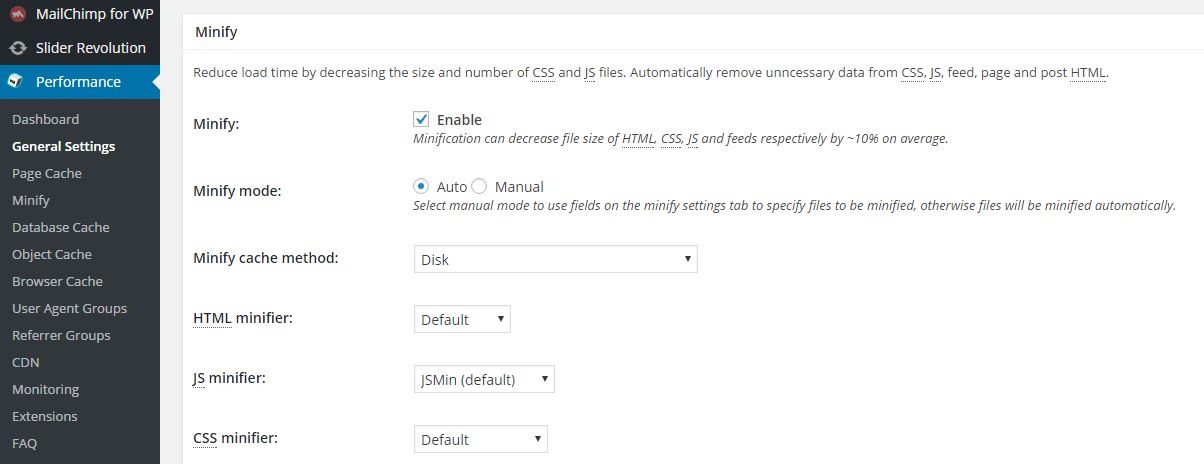Image resolution: width=1204 pixels, height=464 pixels.
Task: Go to Page Cache settings
Action: [x=47, y=174]
